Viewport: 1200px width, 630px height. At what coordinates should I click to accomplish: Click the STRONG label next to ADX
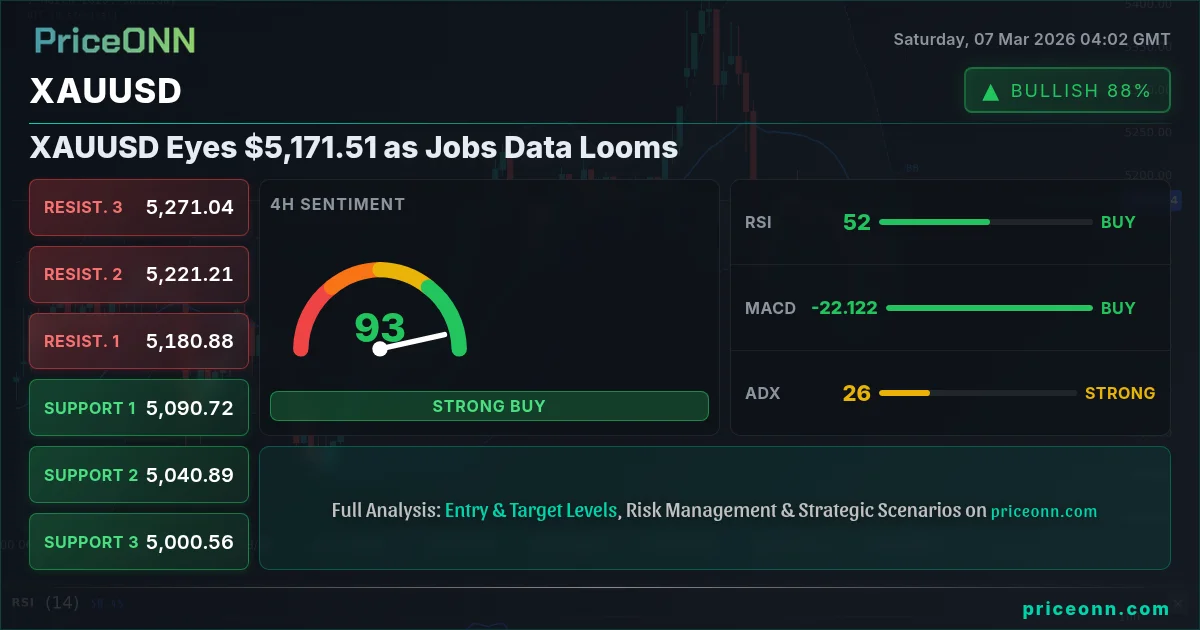click(1120, 393)
